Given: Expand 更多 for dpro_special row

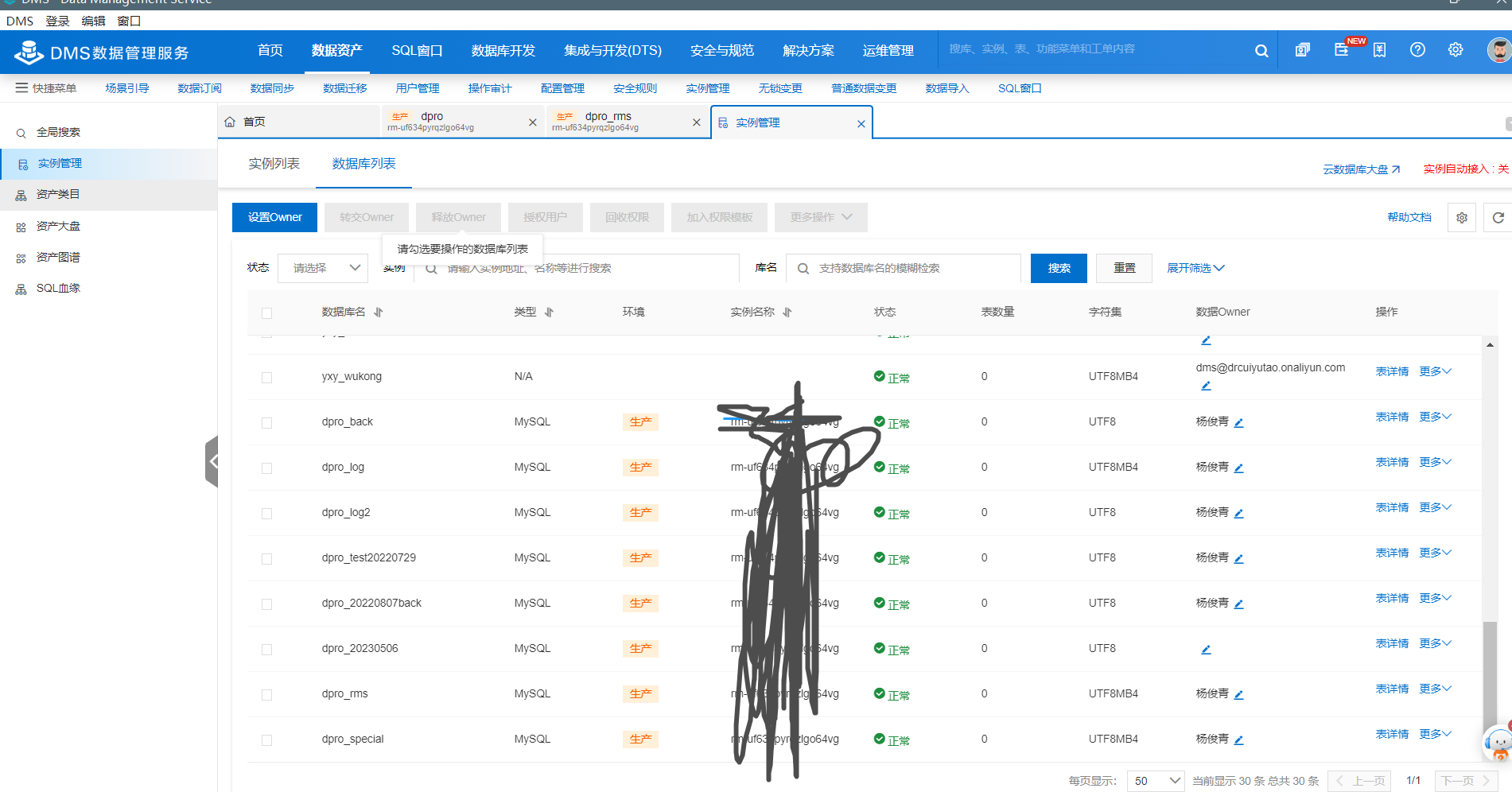Looking at the screenshot, I should point(1435,734).
